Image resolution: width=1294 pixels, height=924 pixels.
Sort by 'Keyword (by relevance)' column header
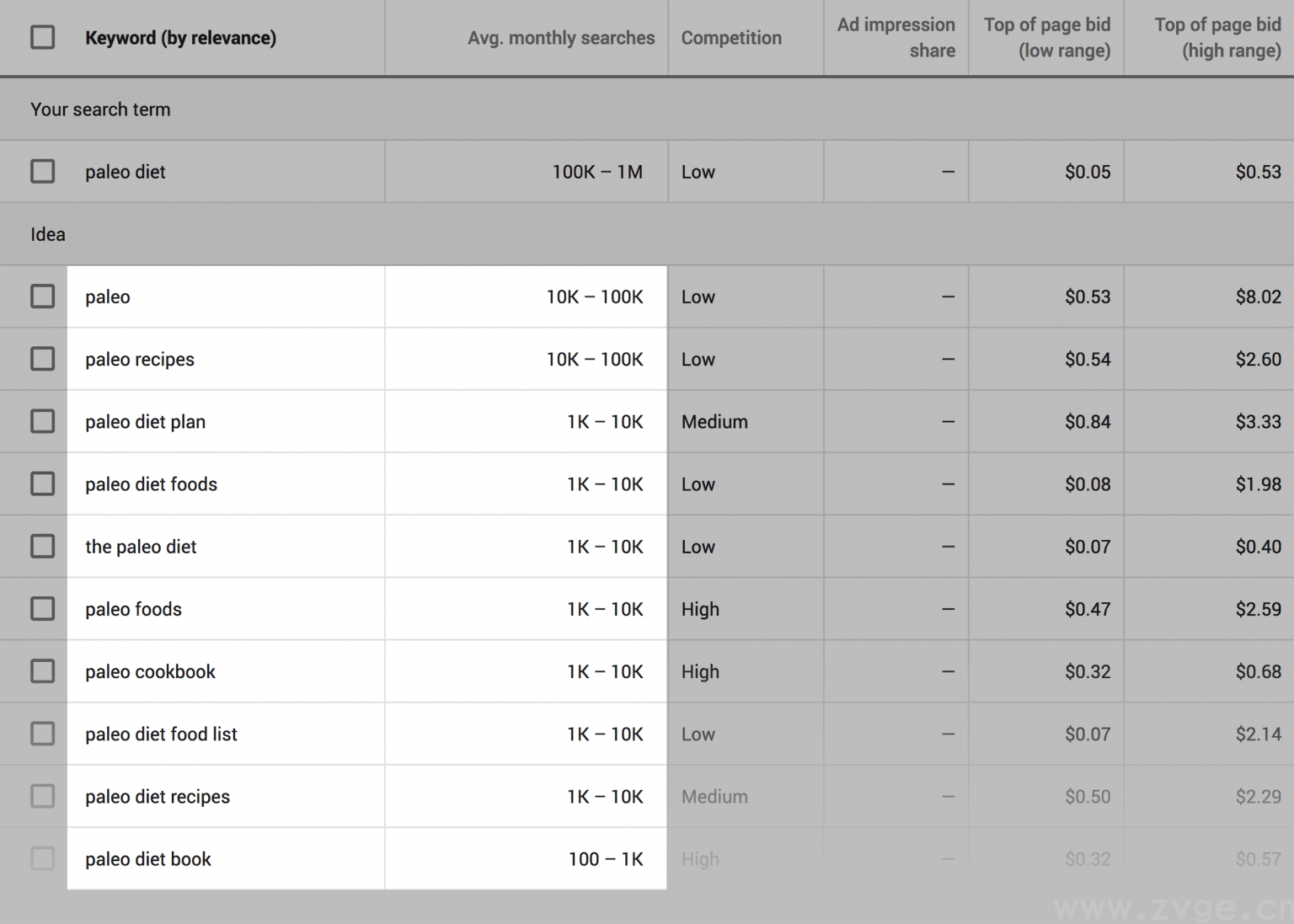click(x=180, y=38)
